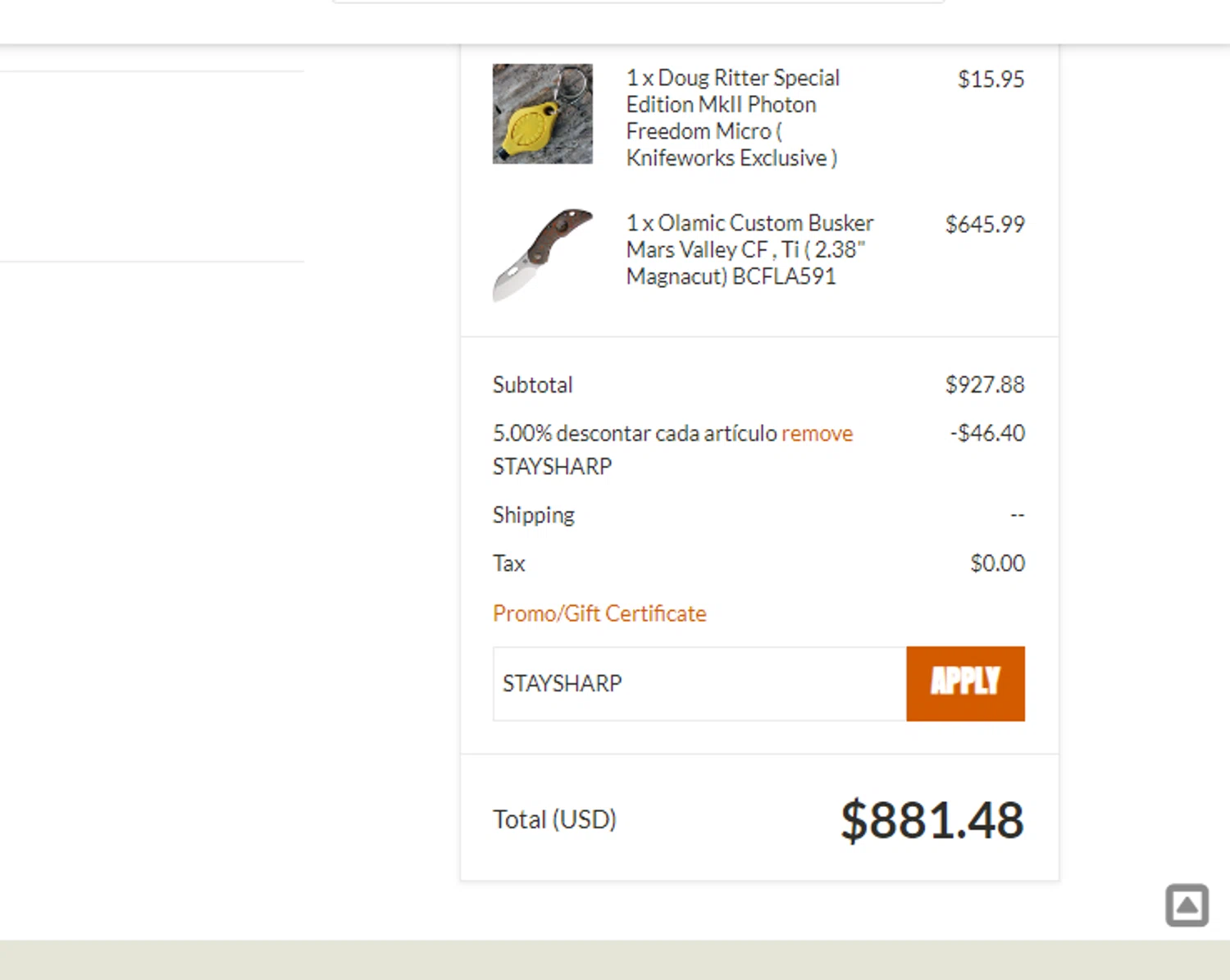Select the $0.00 tax amount

tap(997, 563)
